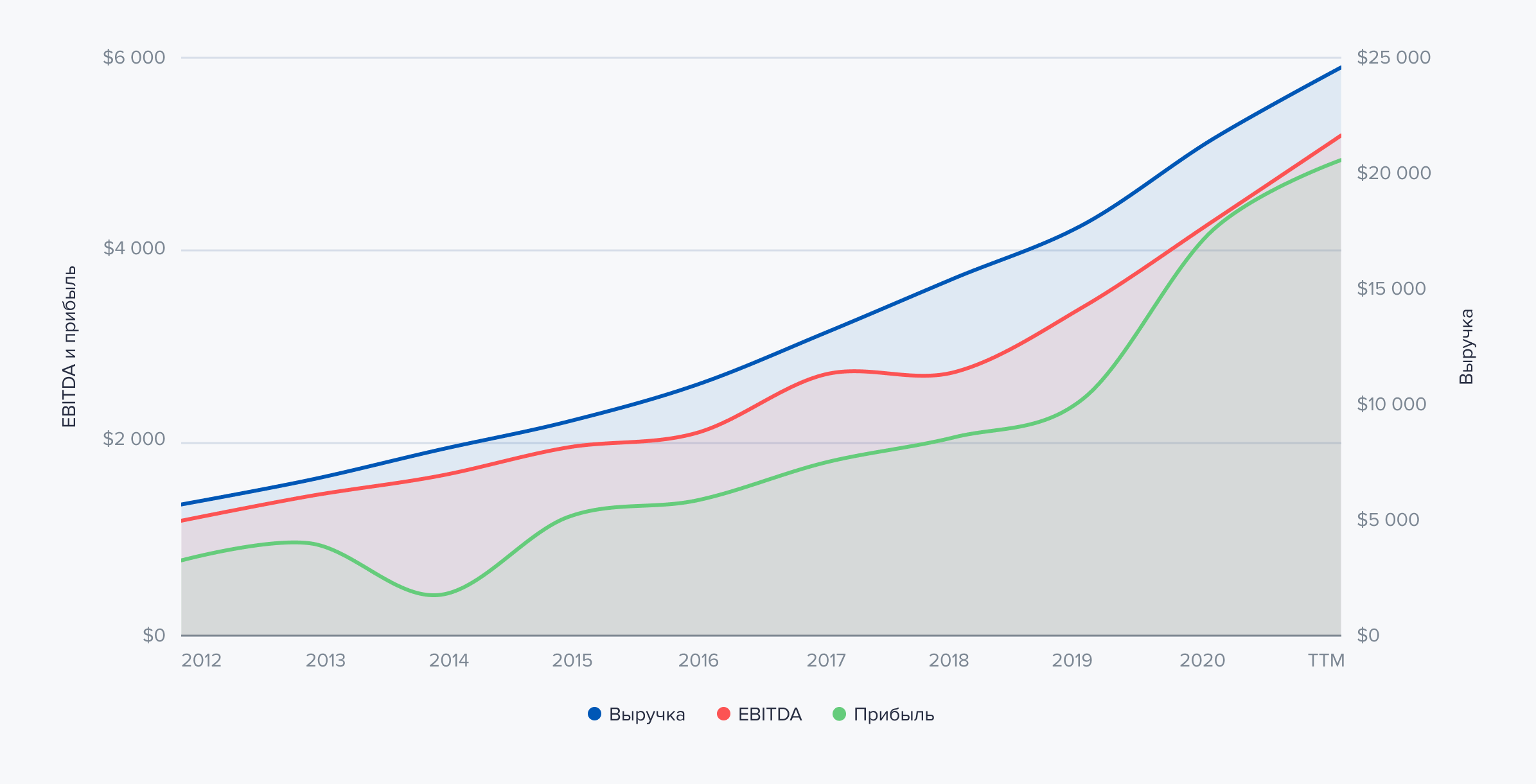This screenshot has width=1536, height=784.
Task: Select the 2020 x-axis label
Action: tap(1203, 660)
